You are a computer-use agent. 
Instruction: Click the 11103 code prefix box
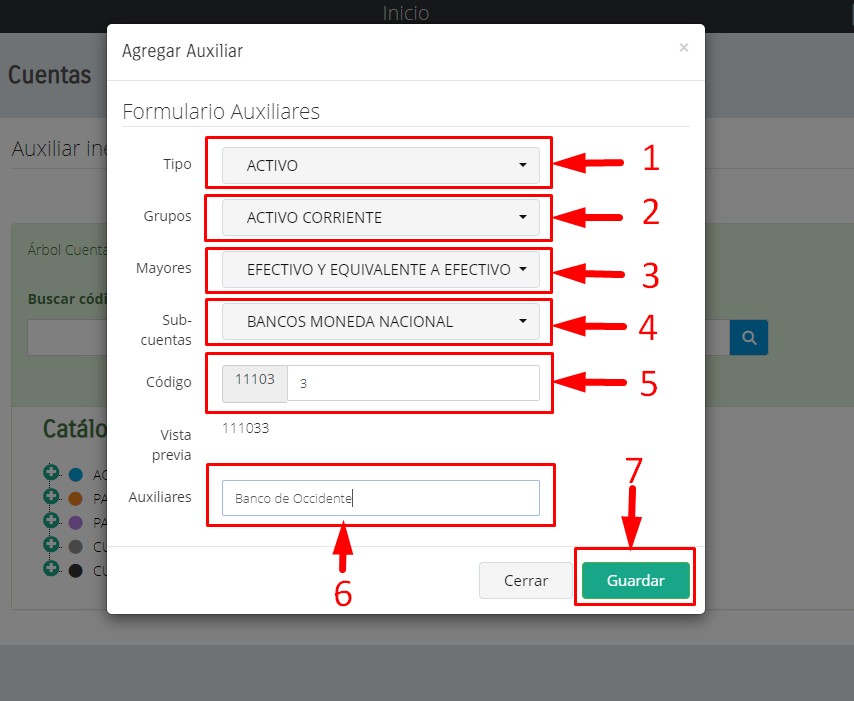[x=255, y=383]
